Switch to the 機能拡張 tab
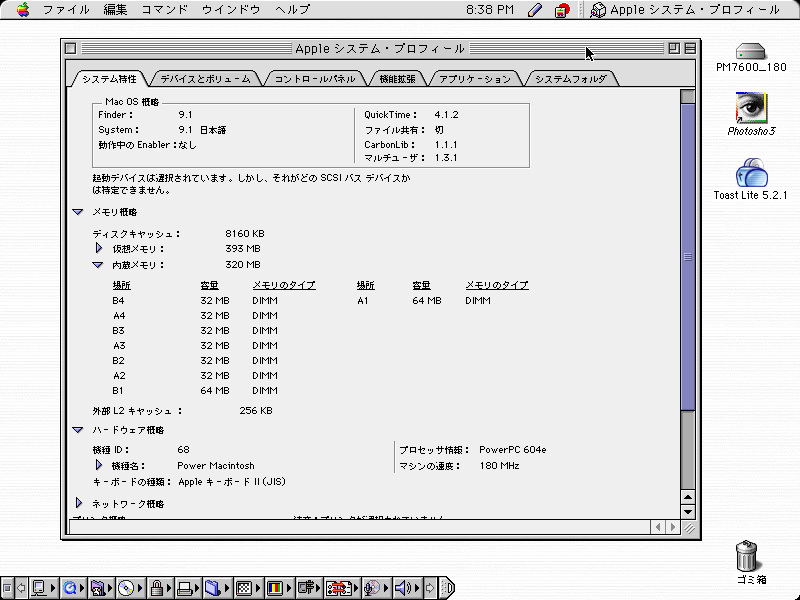Viewport: 800px width, 600px height. [397, 79]
